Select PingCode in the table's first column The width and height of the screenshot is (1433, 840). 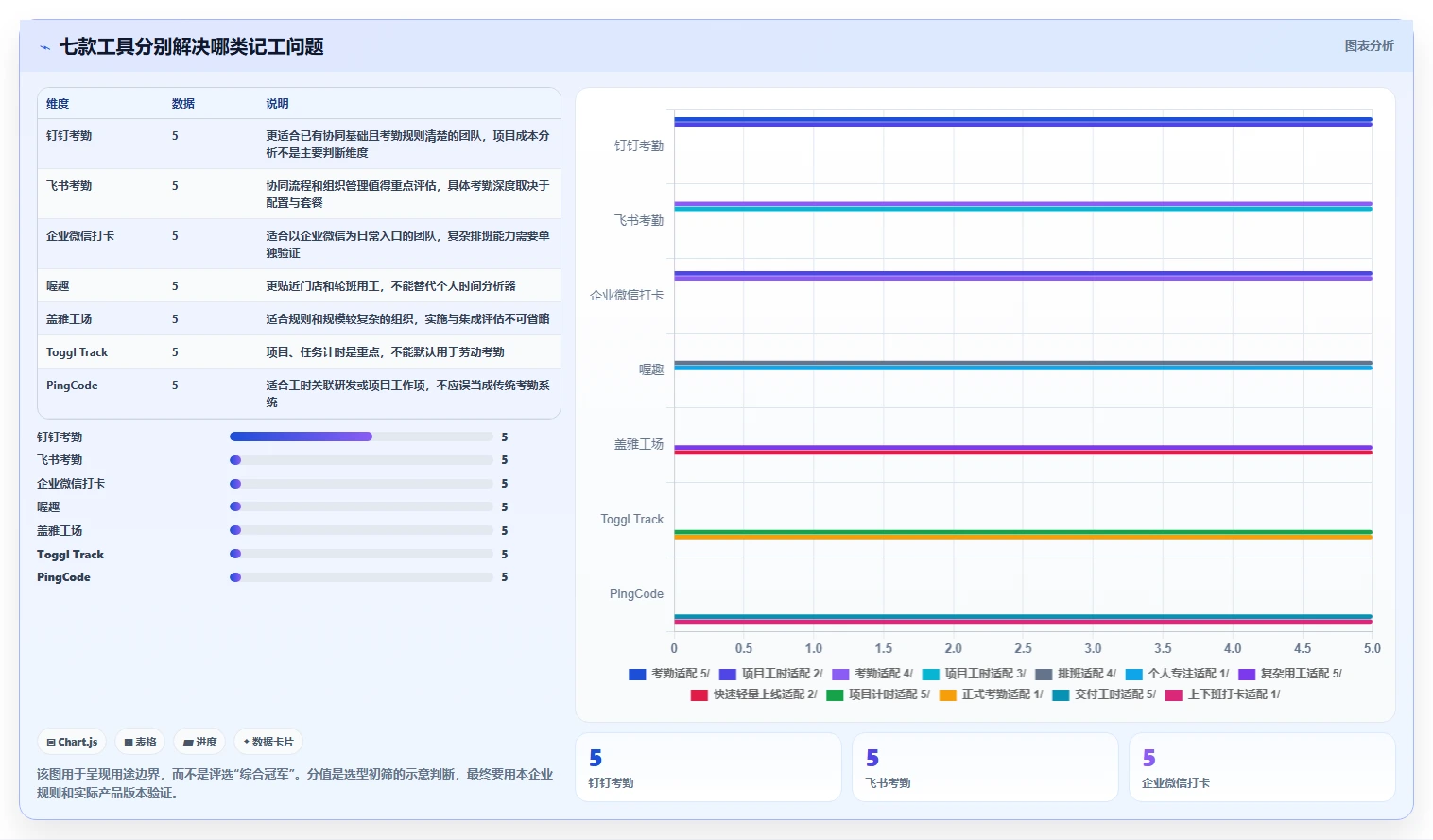coord(72,386)
